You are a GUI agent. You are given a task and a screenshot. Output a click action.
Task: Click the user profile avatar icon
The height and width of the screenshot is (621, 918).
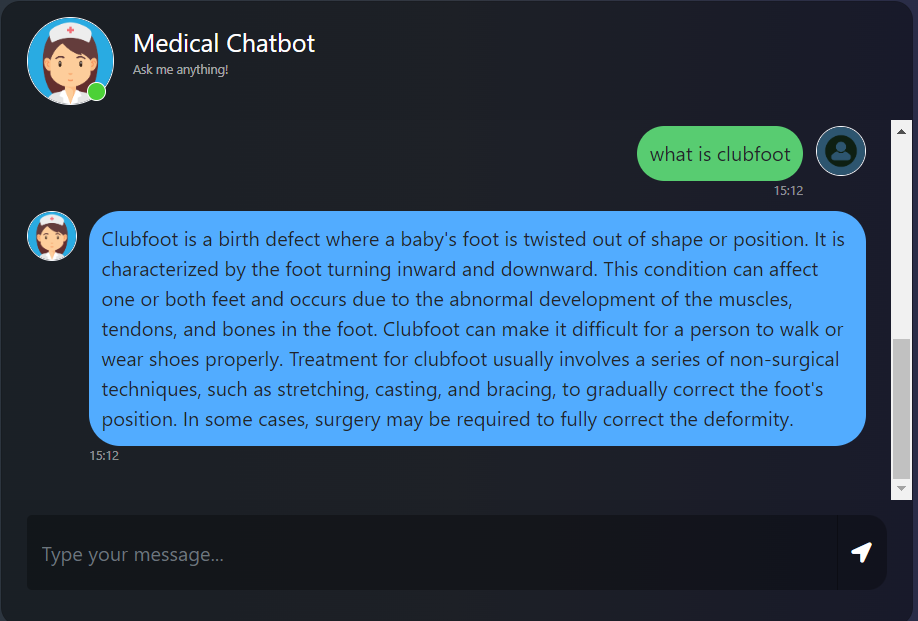(x=841, y=151)
